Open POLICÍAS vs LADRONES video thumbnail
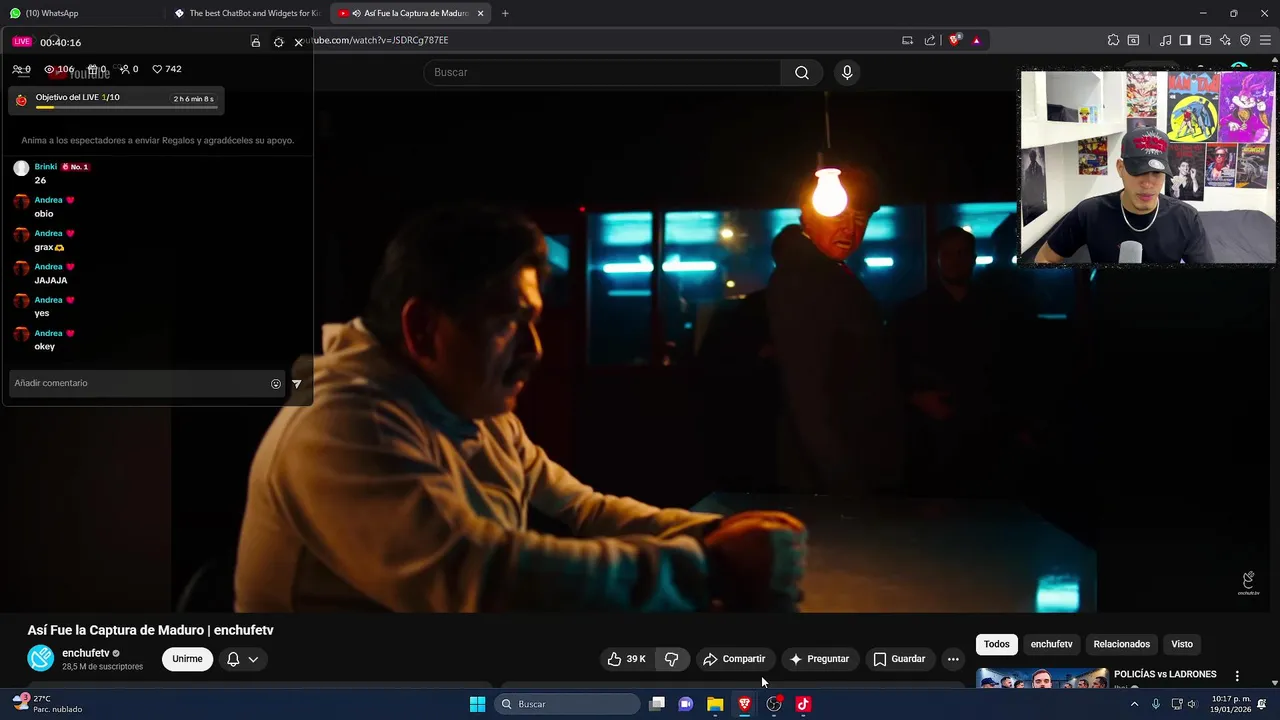 point(1042,678)
